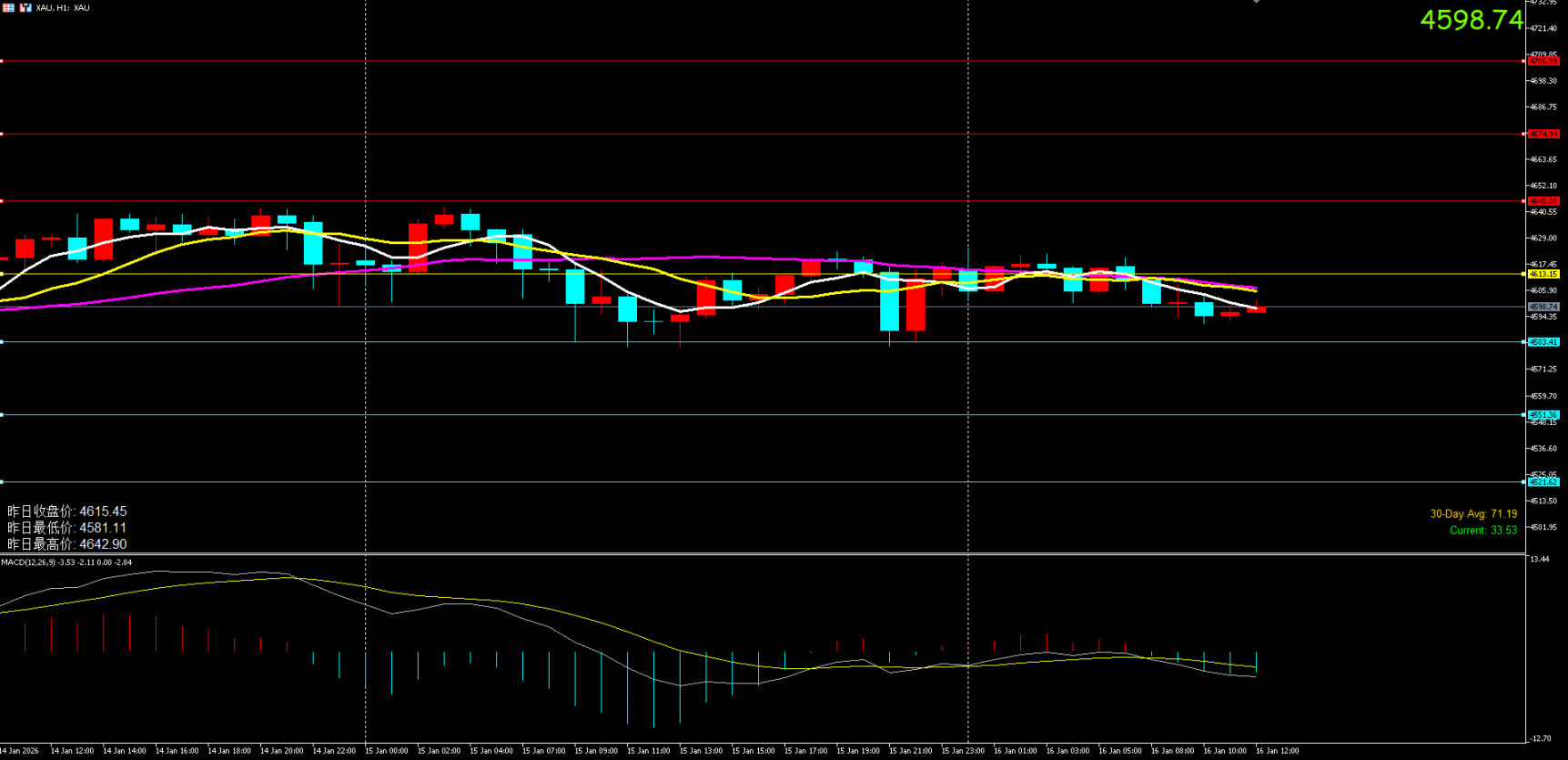Click the XAU, H1 chart title label
Image resolution: width=1568 pixels, height=760 pixels.
click(x=63, y=8)
